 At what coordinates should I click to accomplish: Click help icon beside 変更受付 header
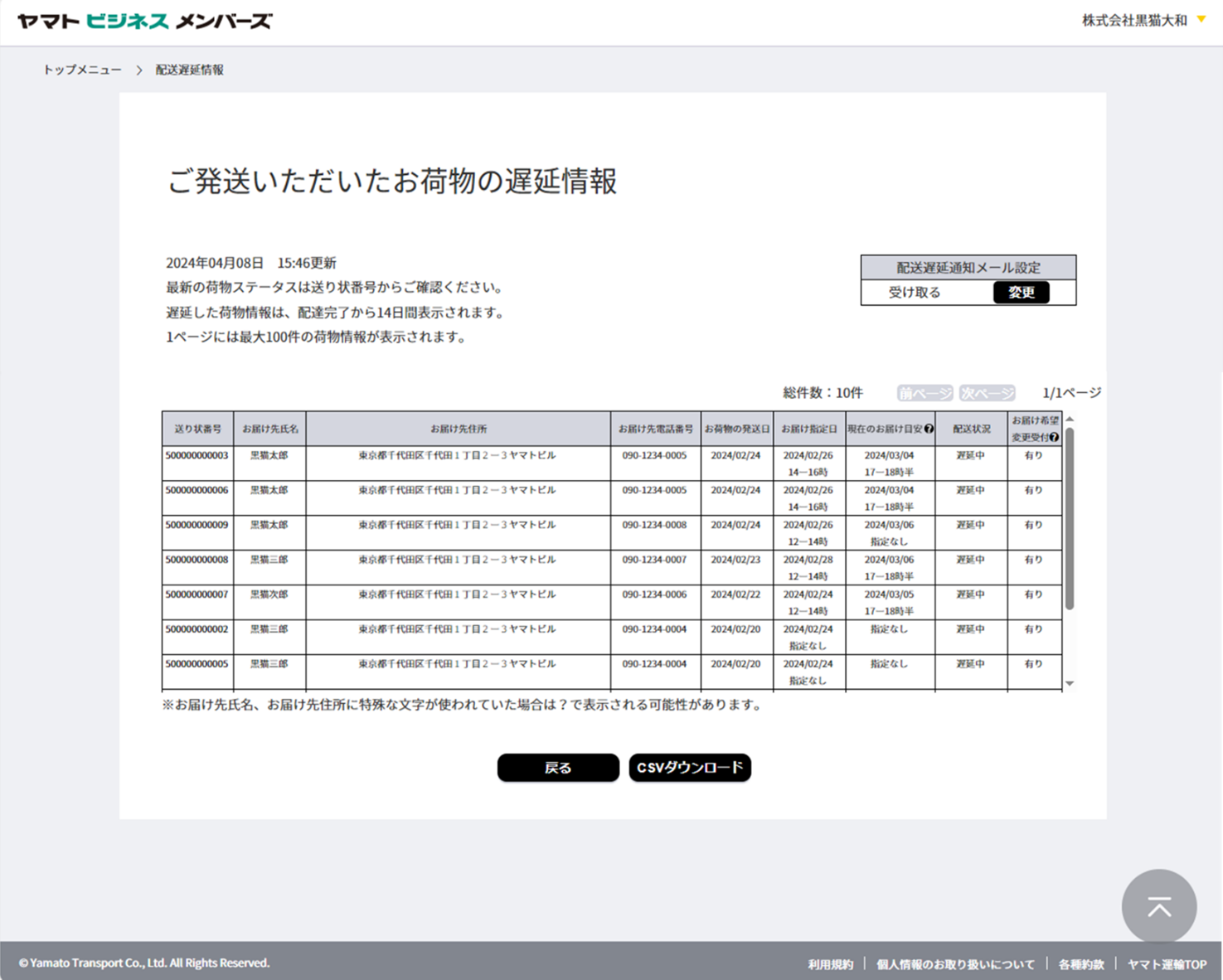1054,437
